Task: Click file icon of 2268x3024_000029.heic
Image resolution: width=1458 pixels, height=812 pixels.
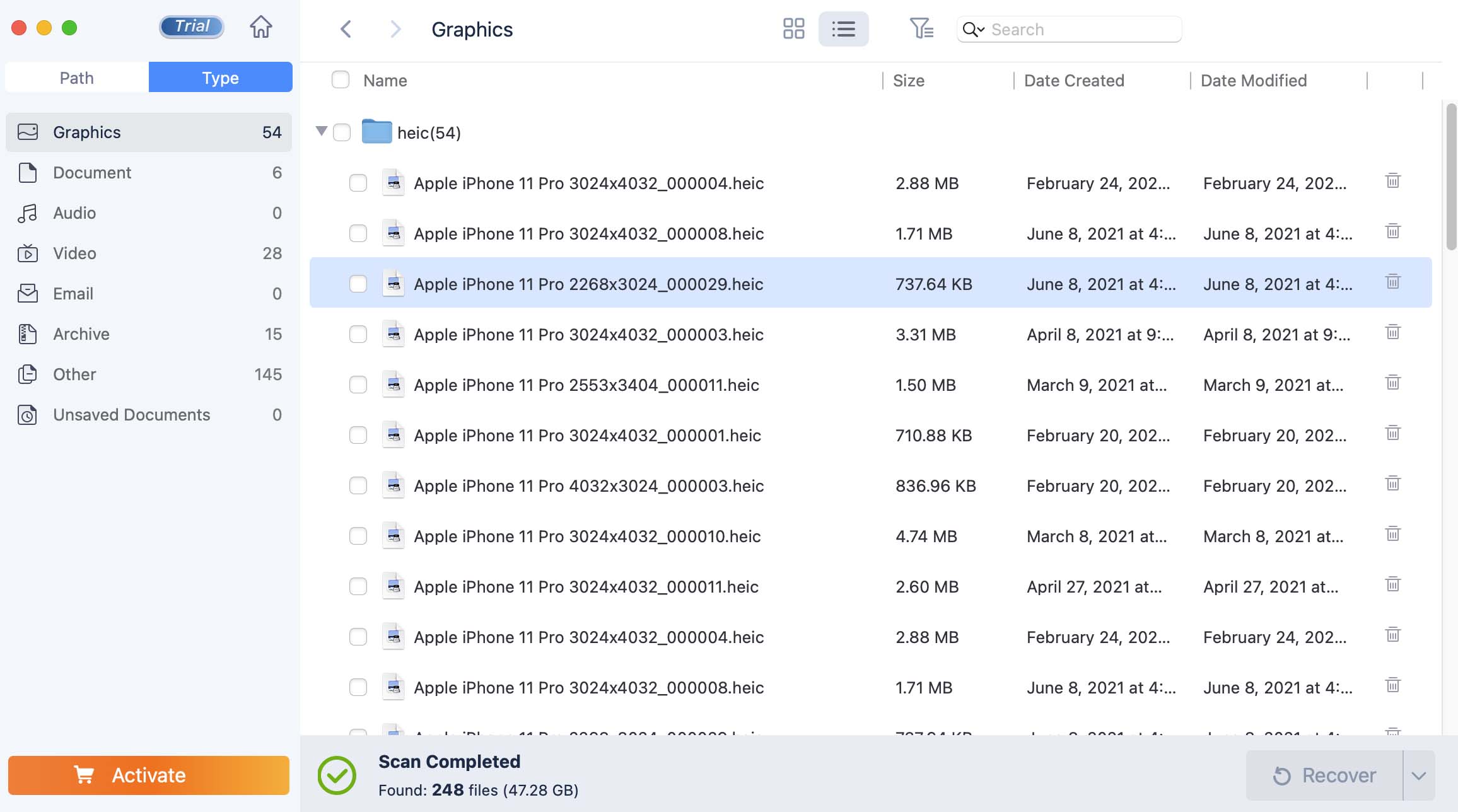Action: click(x=394, y=284)
